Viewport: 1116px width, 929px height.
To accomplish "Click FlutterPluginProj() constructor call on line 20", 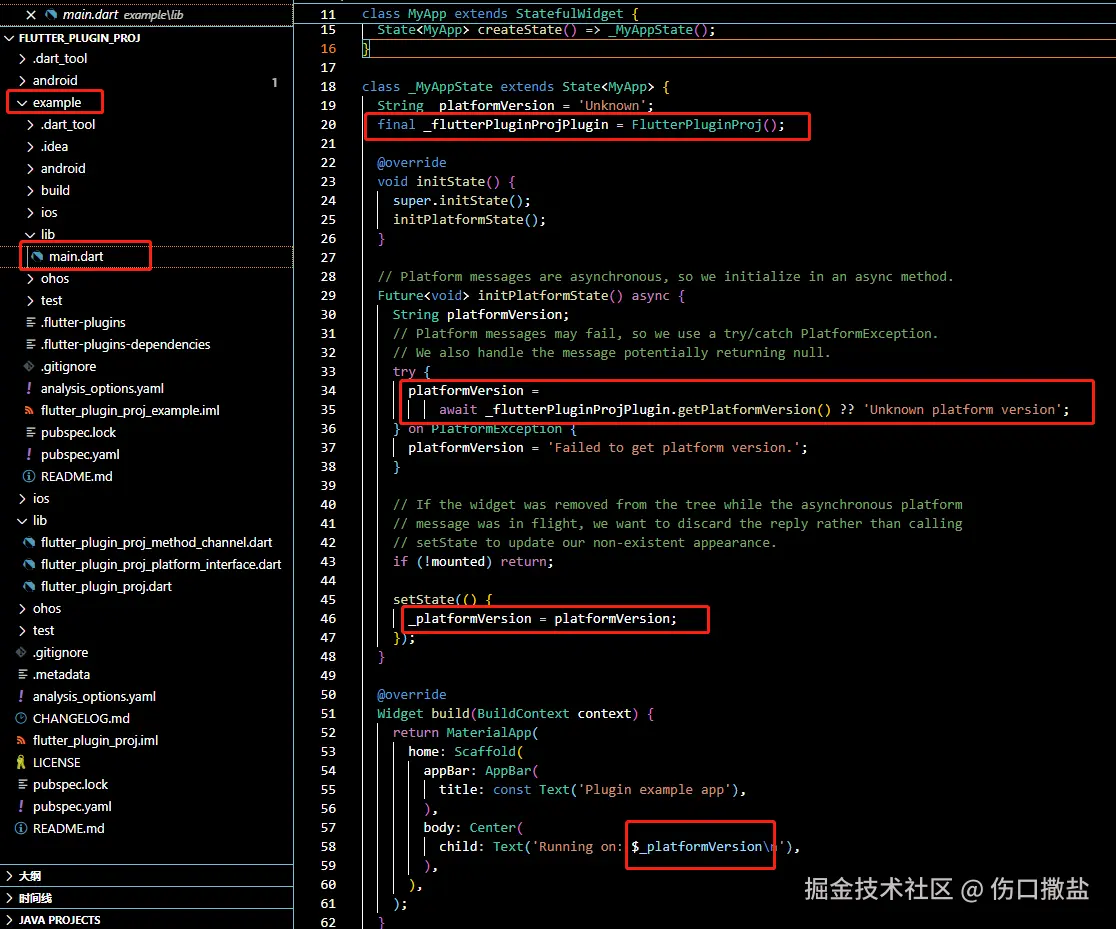I will tap(705, 125).
